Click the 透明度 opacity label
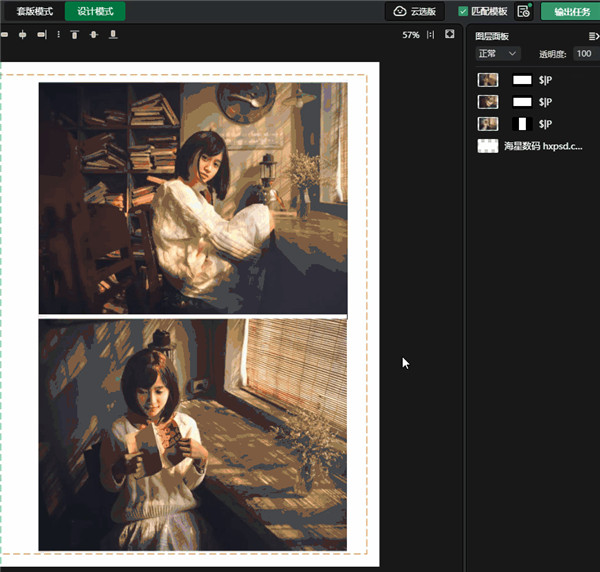600x572 pixels. tap(553, 54)
